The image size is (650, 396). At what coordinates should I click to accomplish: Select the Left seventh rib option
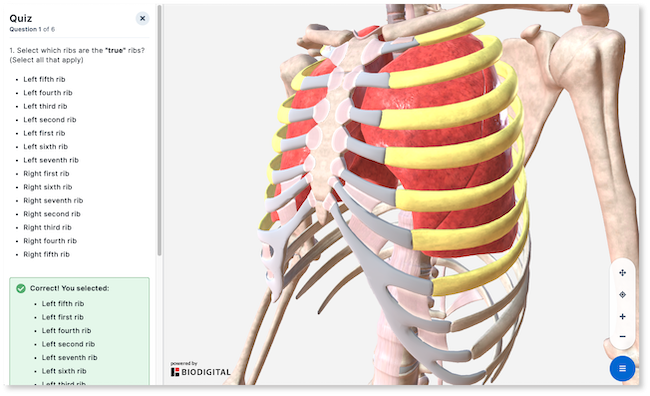point(51,160)
